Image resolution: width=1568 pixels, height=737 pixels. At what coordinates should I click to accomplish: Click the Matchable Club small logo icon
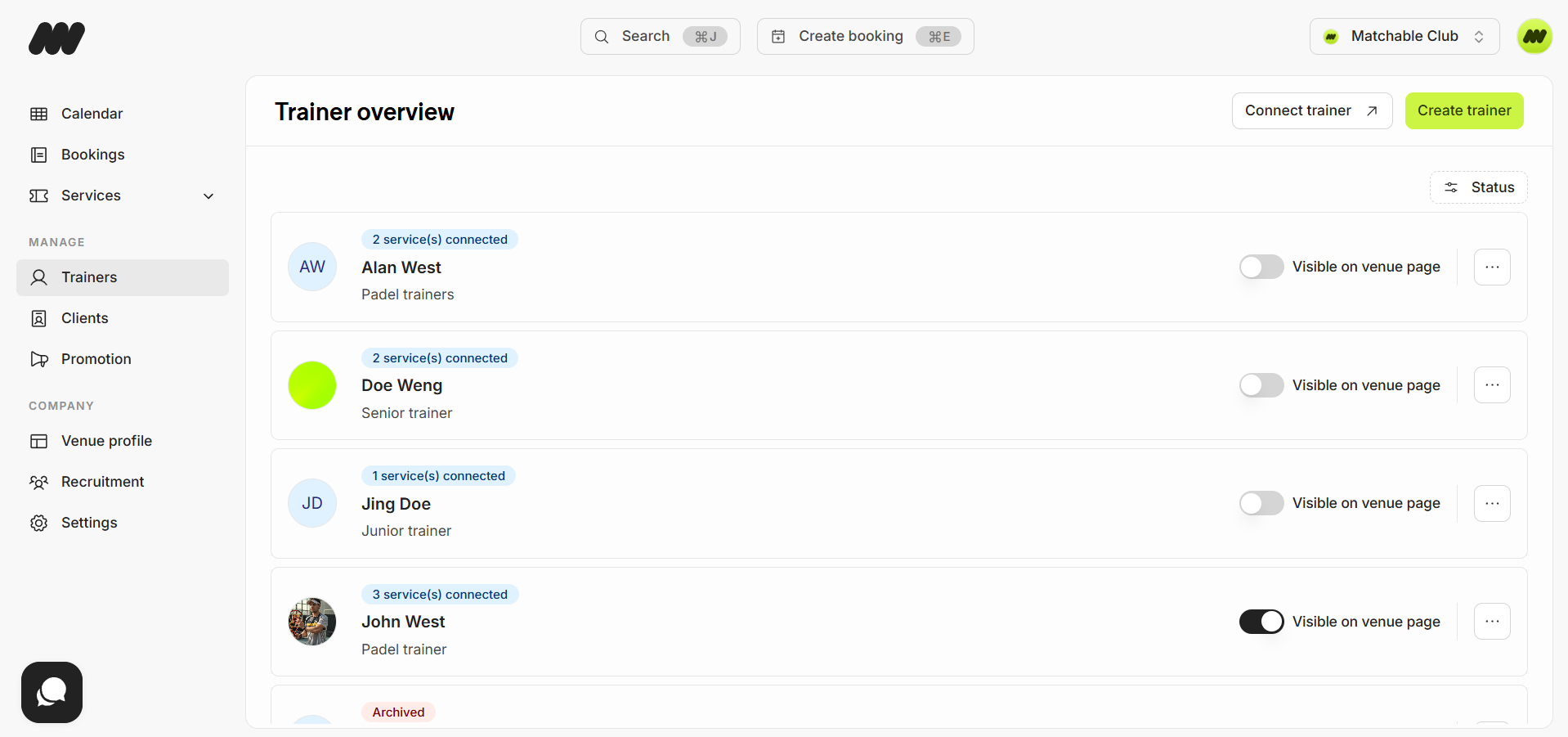click(x=1331, y=37)
